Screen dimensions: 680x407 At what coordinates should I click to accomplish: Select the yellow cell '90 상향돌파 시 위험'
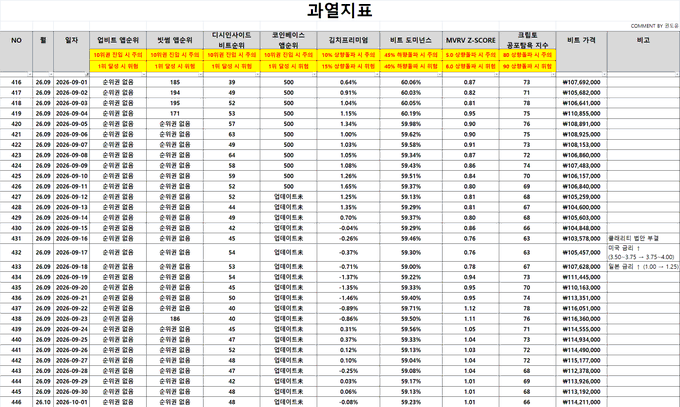pos(527,66)
